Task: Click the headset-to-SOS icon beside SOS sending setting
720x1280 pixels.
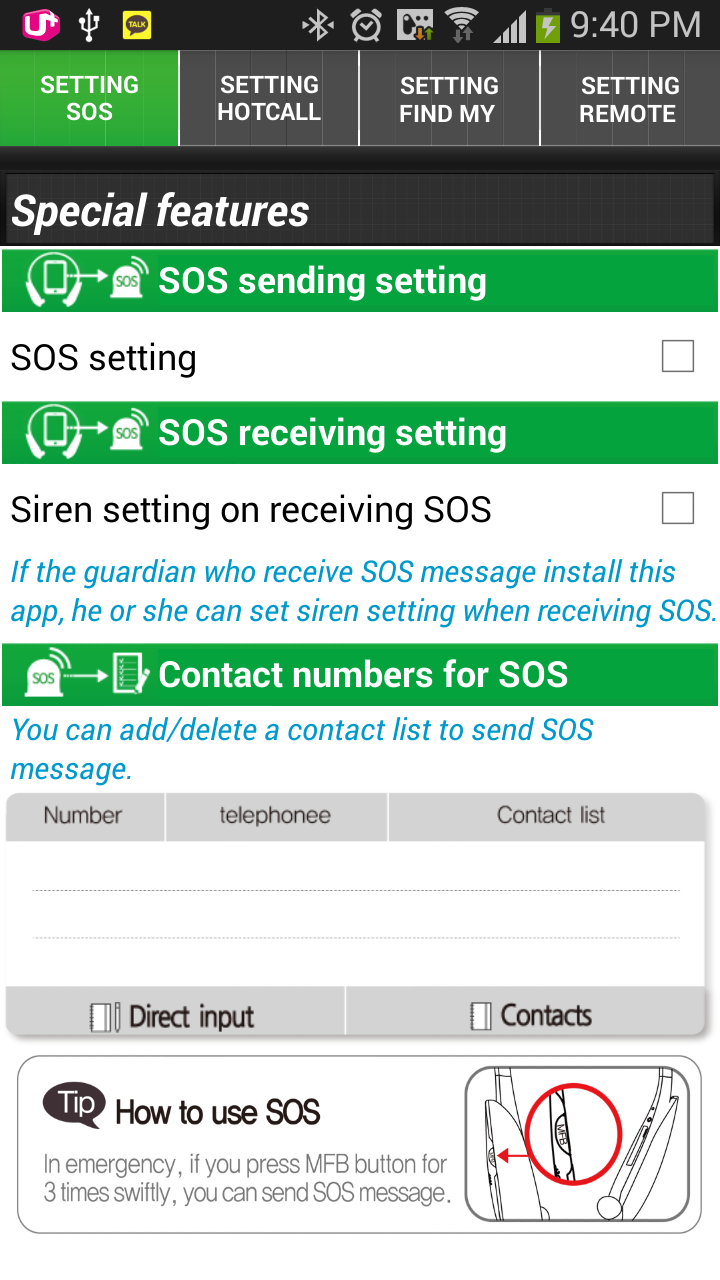Action: 87,282
